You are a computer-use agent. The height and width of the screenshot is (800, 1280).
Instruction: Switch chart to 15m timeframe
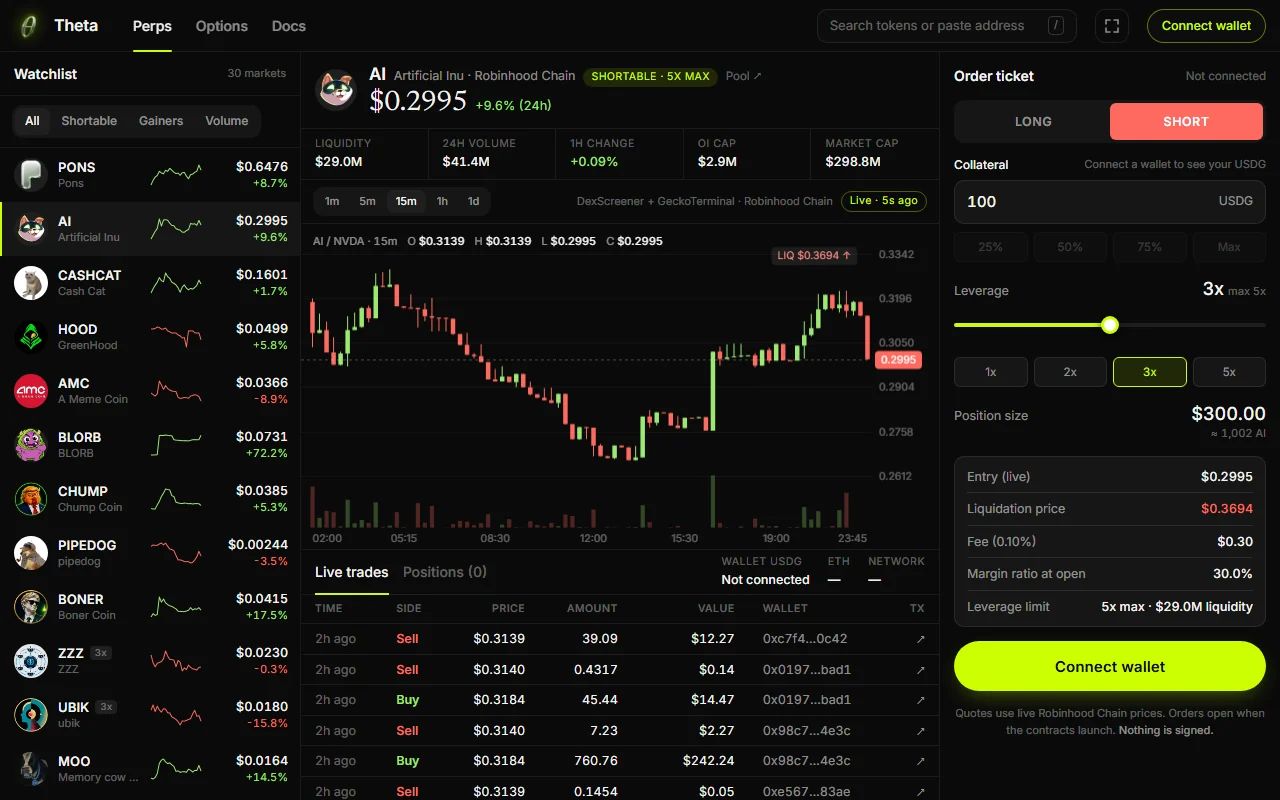click(406, 201)
